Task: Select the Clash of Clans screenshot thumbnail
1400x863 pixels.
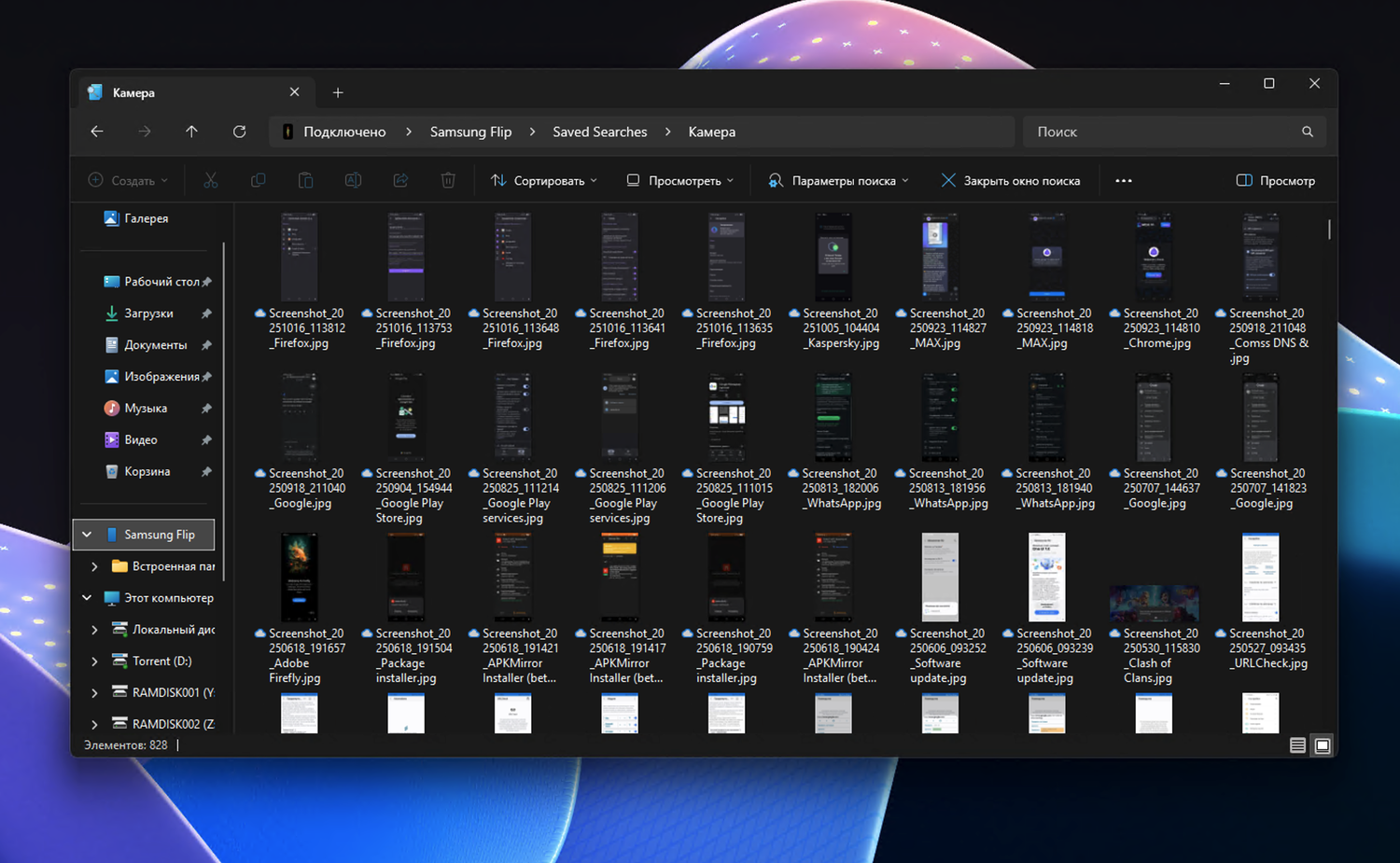Action: pos(1154,603)
